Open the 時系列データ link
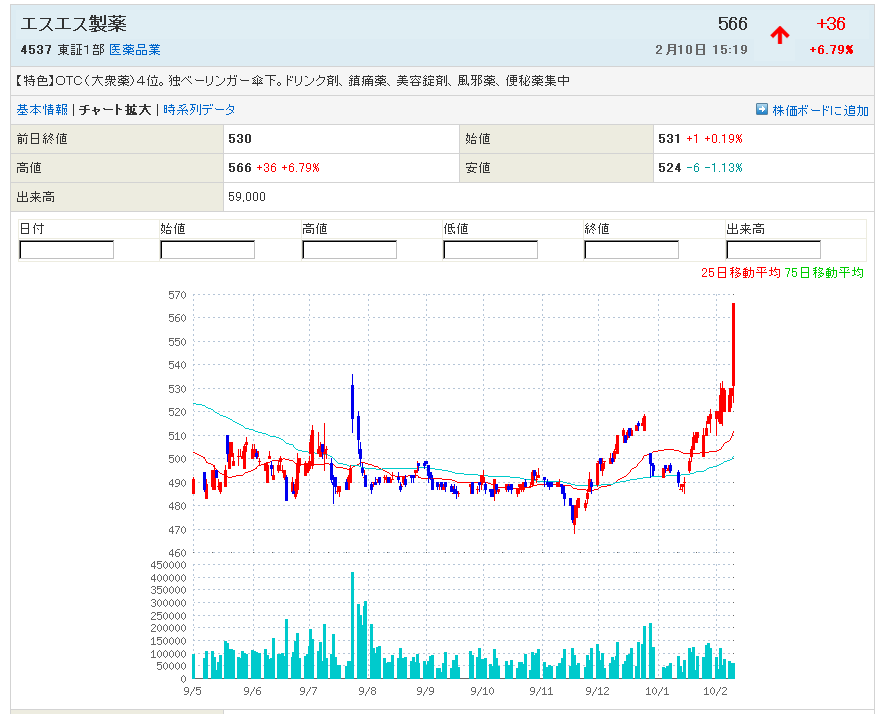The width and height of the screenshot is (884, 714). 199,109
